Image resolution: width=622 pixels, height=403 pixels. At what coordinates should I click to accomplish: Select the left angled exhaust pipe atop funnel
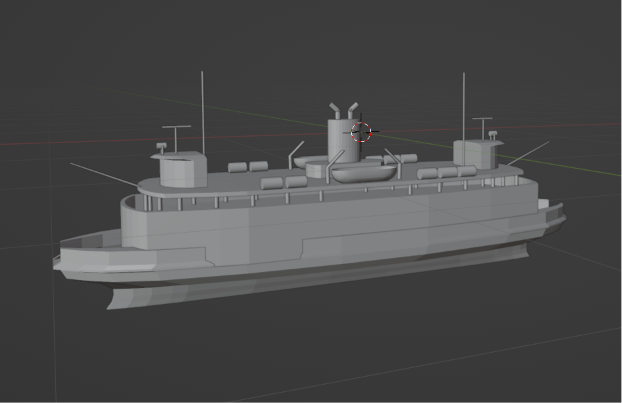pos(336,111)
